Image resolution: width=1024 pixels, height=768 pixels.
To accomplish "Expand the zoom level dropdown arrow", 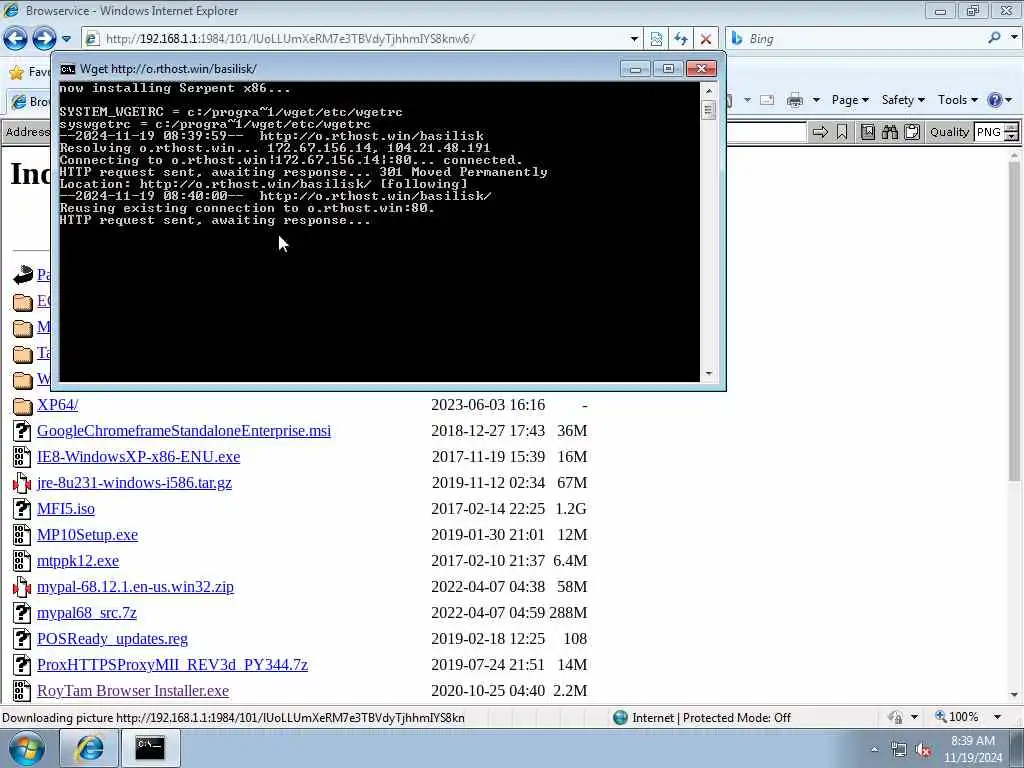I will [x=997, y=717].
